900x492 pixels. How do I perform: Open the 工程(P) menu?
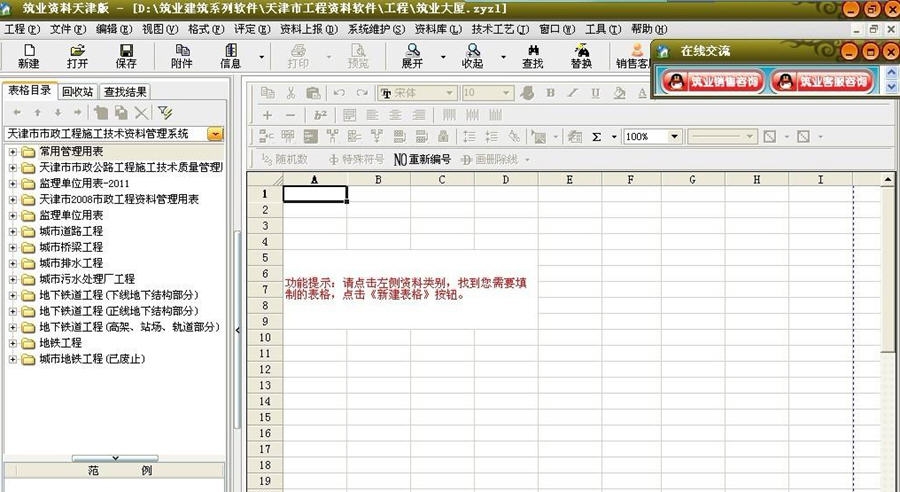[22, 29]
